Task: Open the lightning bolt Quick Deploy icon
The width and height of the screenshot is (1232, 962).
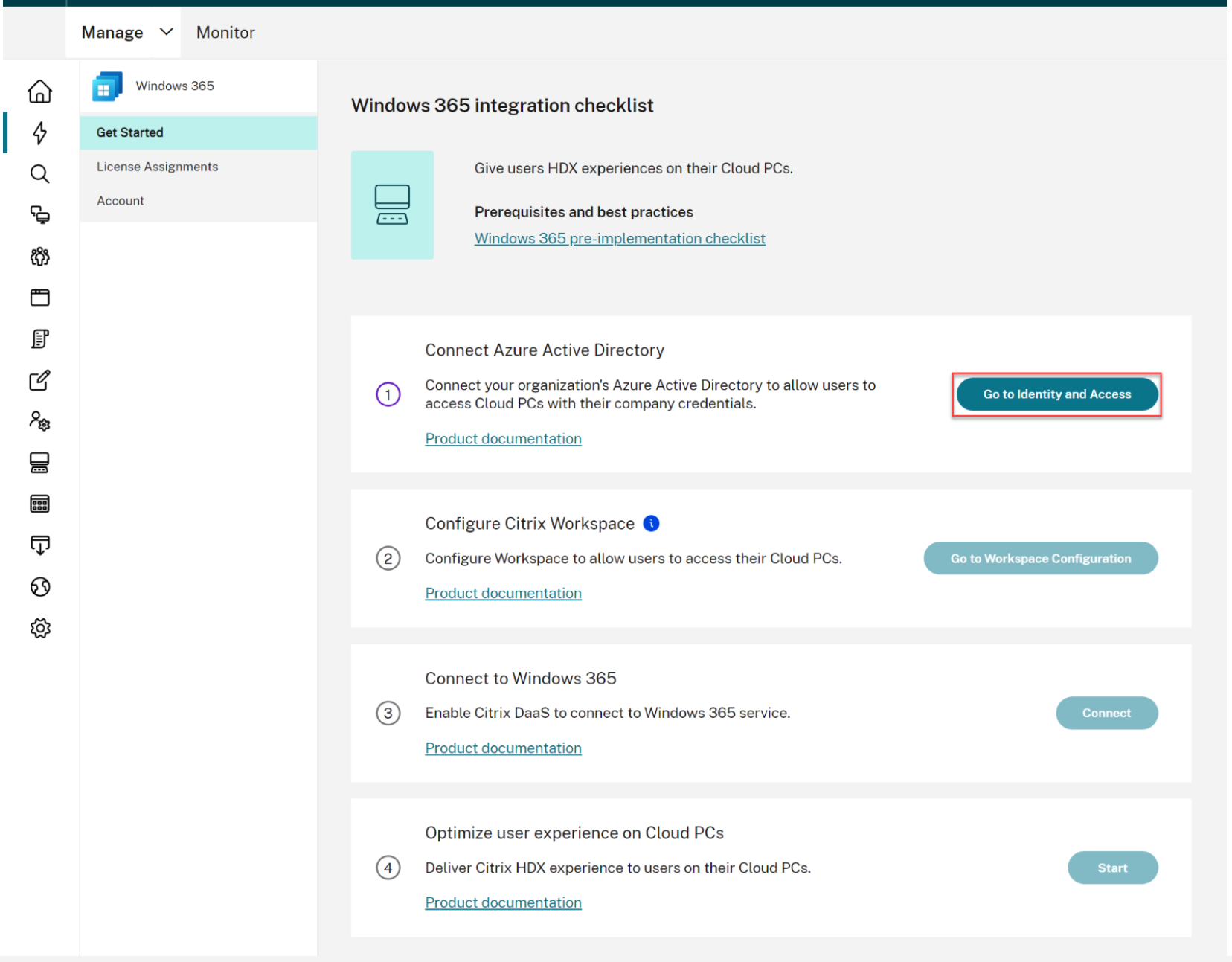Action: coord(40,133)
